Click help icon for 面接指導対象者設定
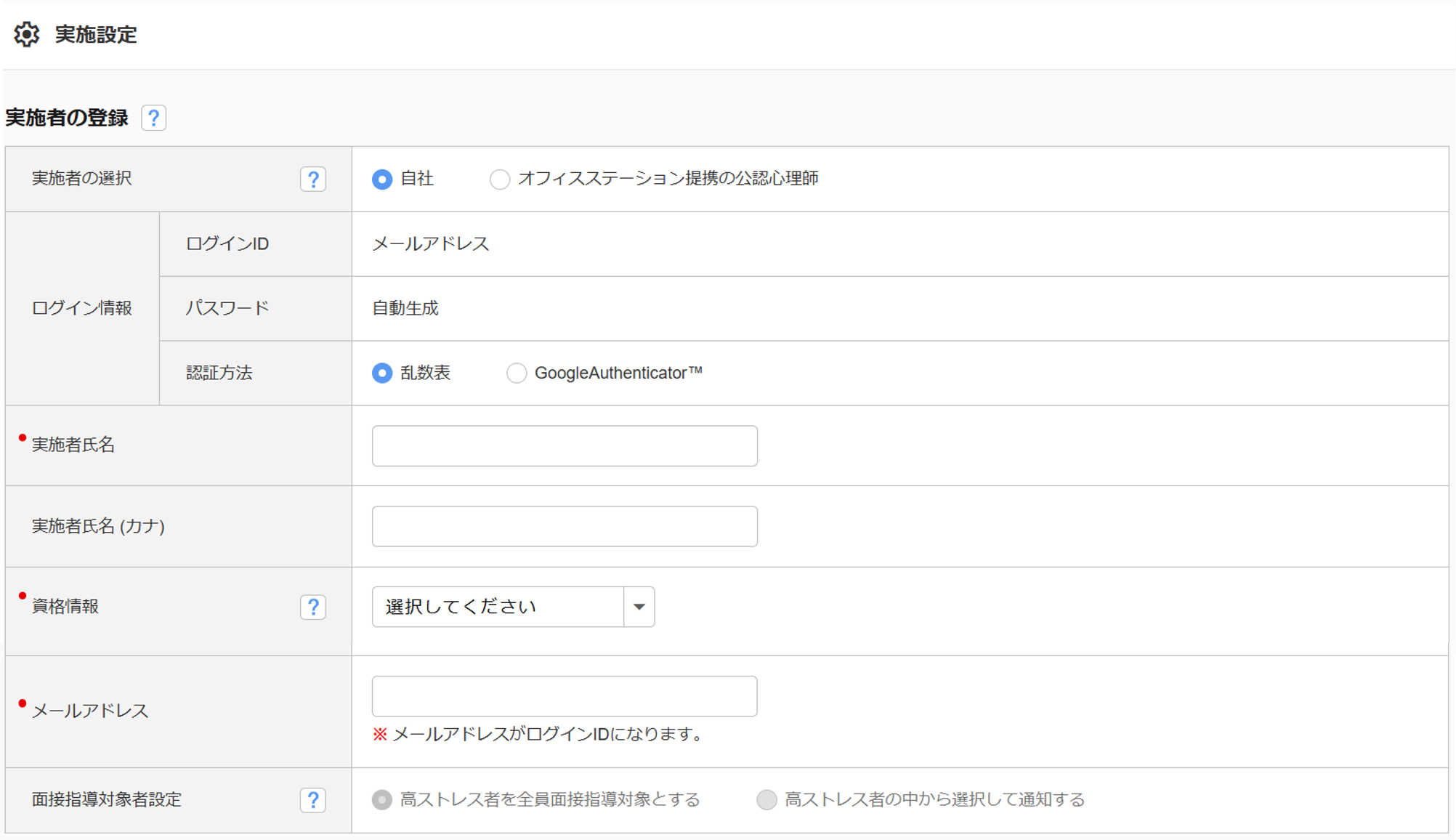 click(312, 800)
